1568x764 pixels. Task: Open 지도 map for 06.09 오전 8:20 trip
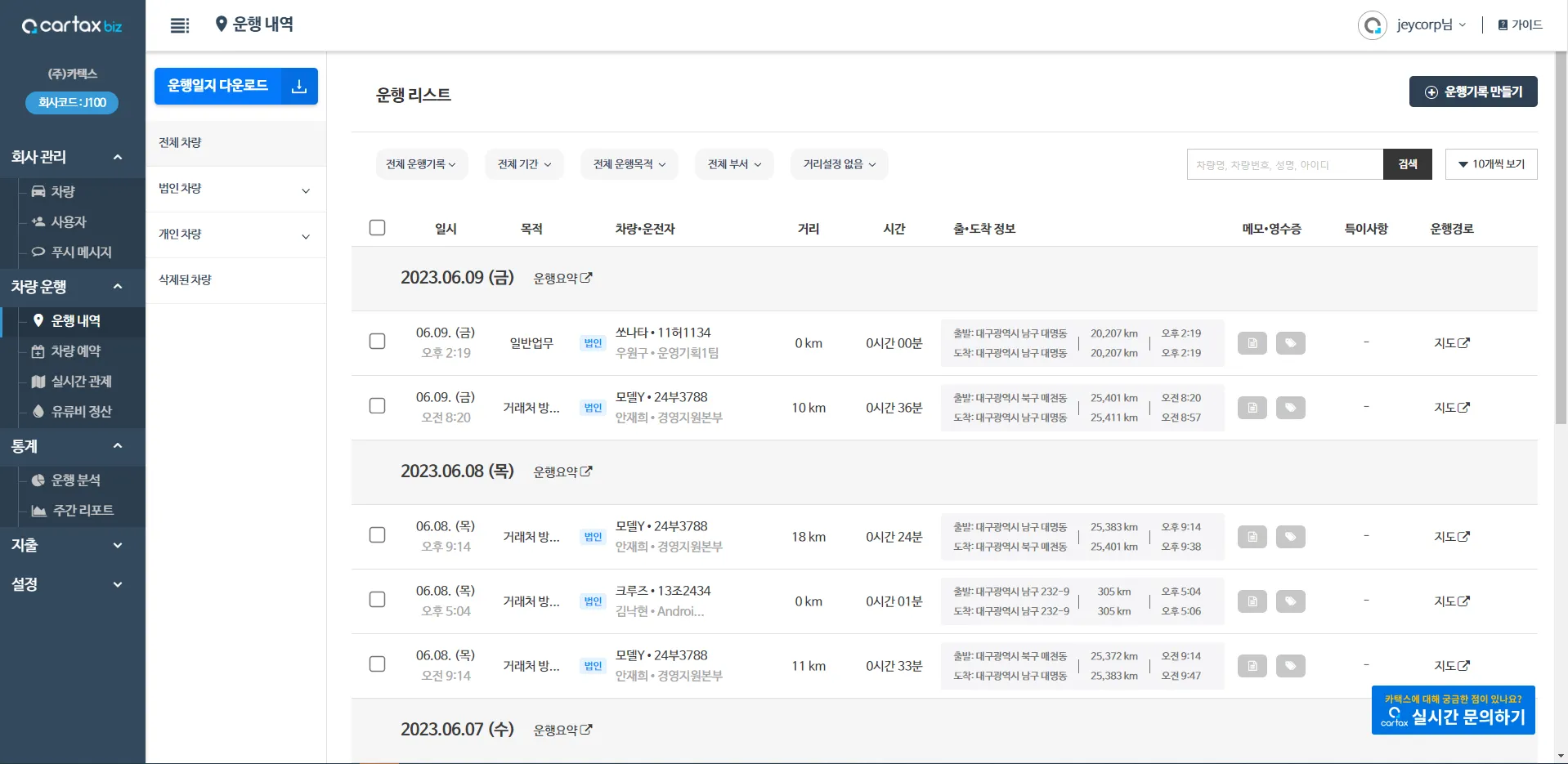(1452, 408)
